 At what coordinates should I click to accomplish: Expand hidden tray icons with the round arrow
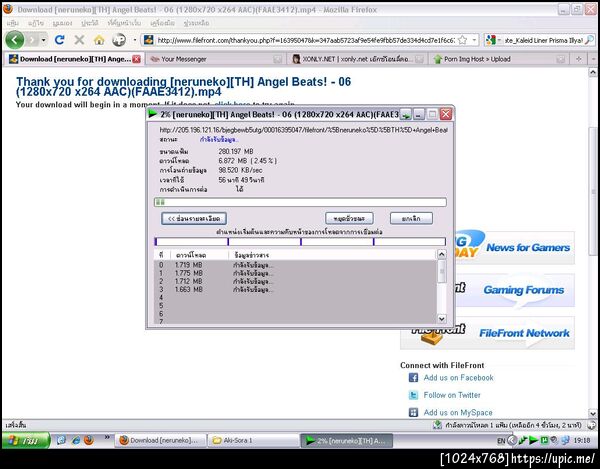512,441
